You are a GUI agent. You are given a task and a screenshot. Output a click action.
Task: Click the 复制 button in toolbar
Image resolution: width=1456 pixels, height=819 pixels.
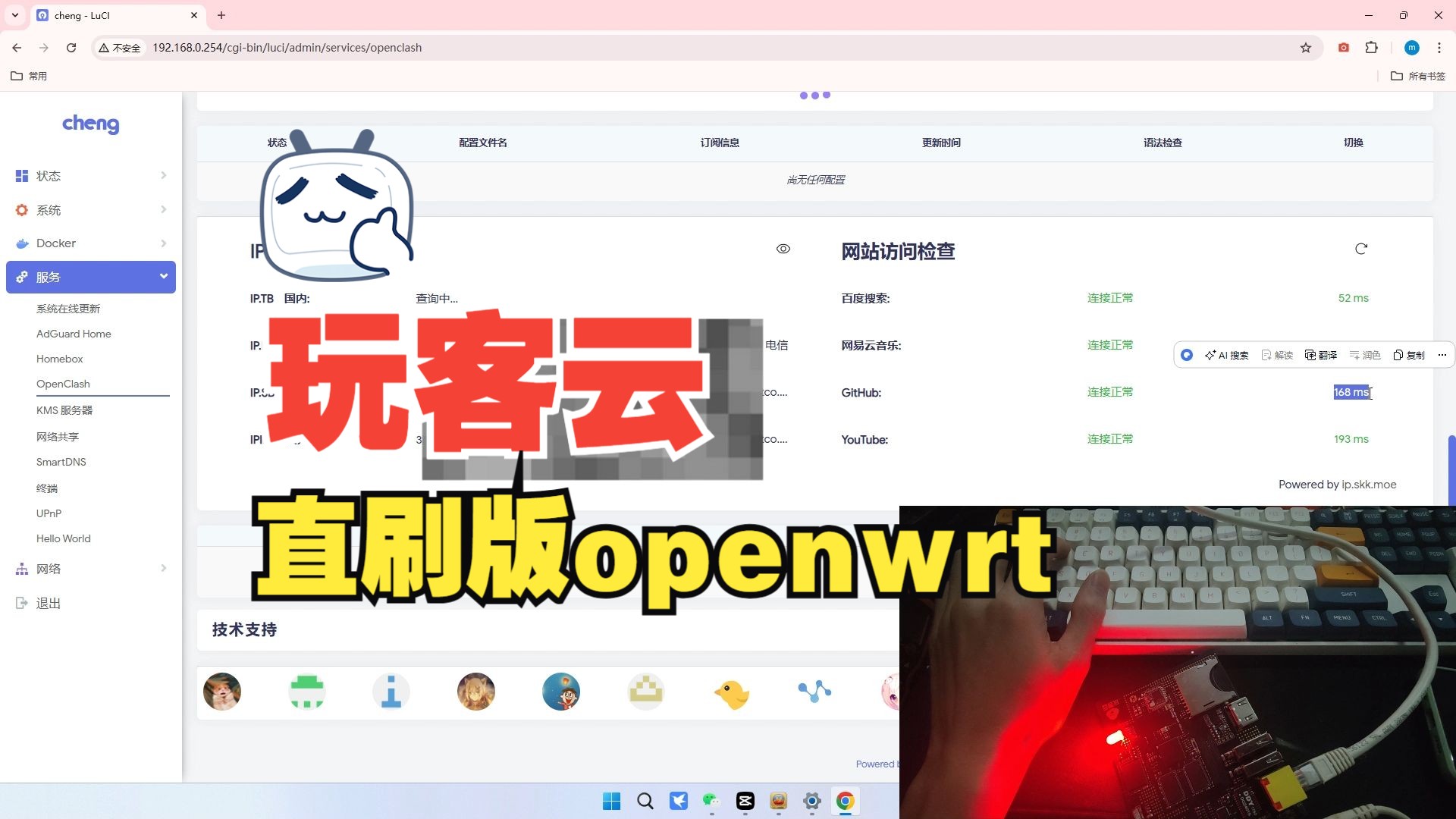[x=1410, y=355]
